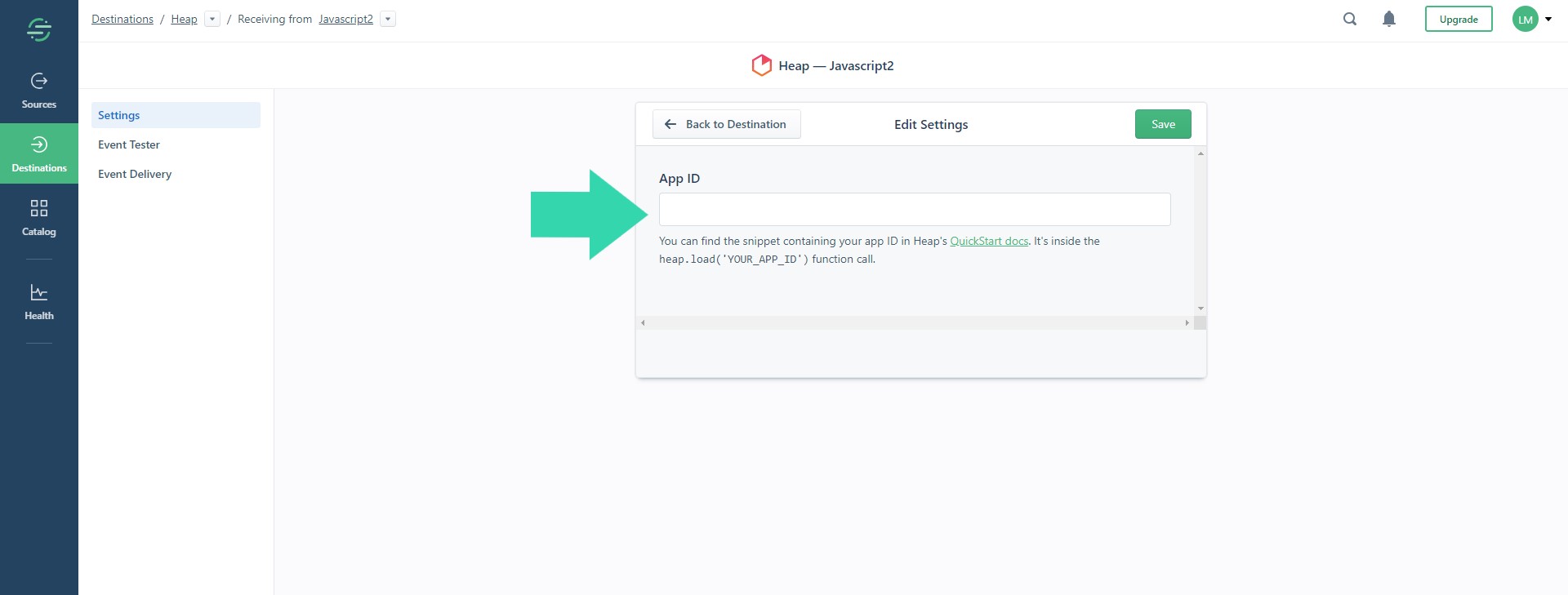Focus the App ID input field

click(915, 209)
